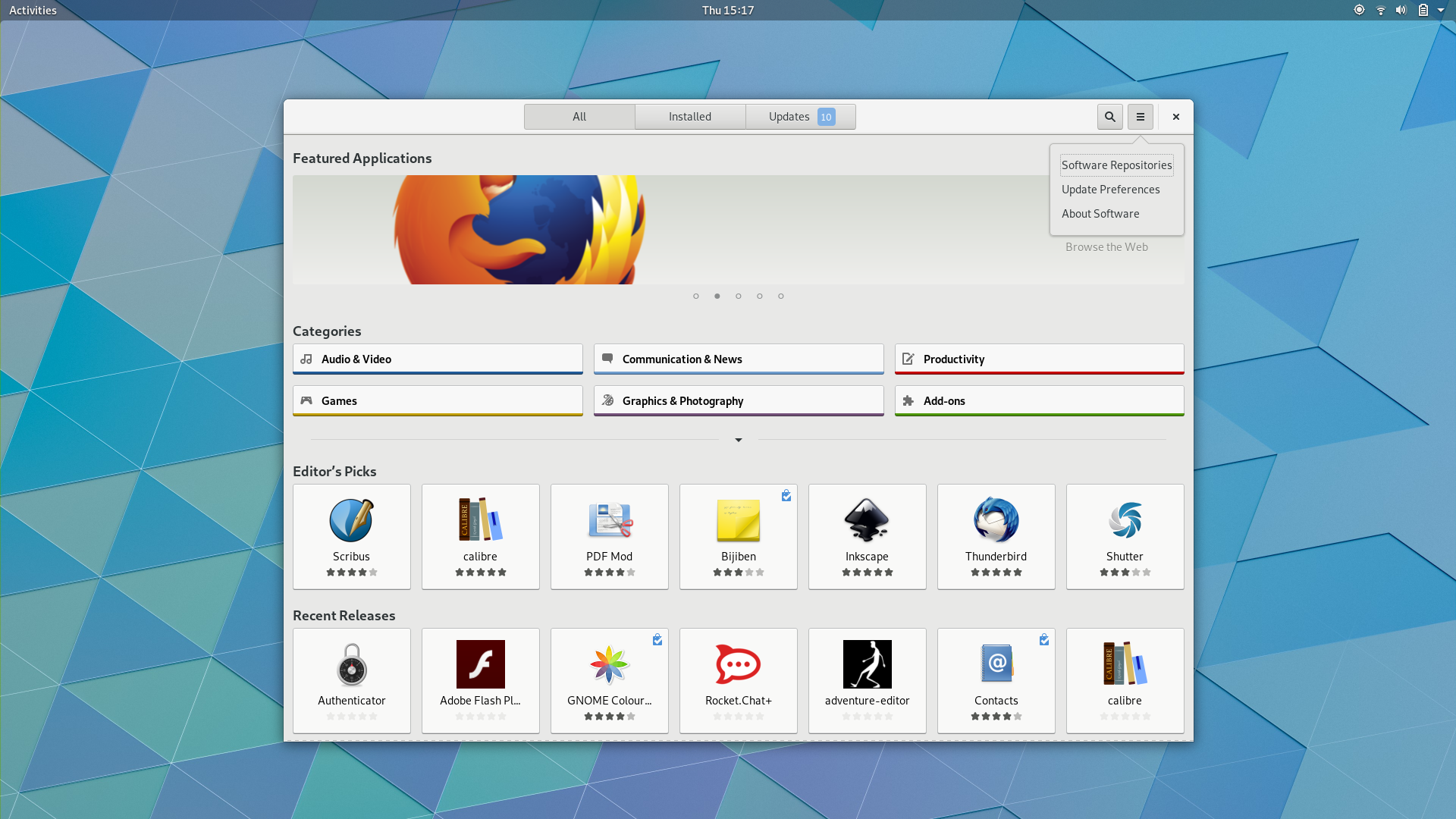
Task: Click Browse the Web link
Action: (1107, 246)
